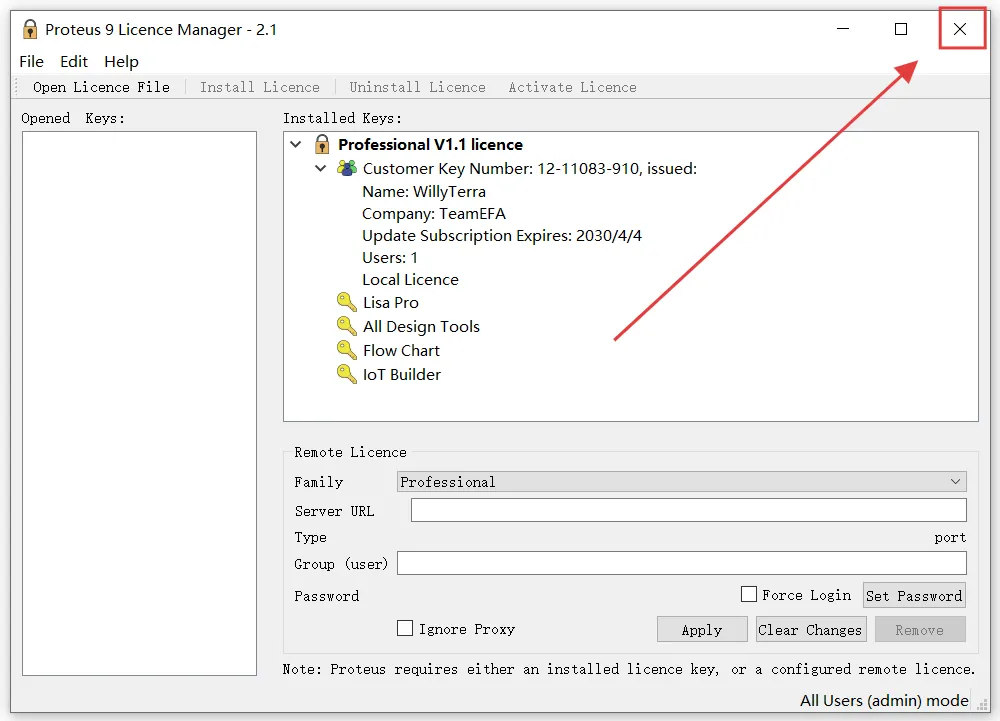Screen dimensions: 1000x721
Task: Click inside the Opened Keys list box
Action: coord(140,404)
